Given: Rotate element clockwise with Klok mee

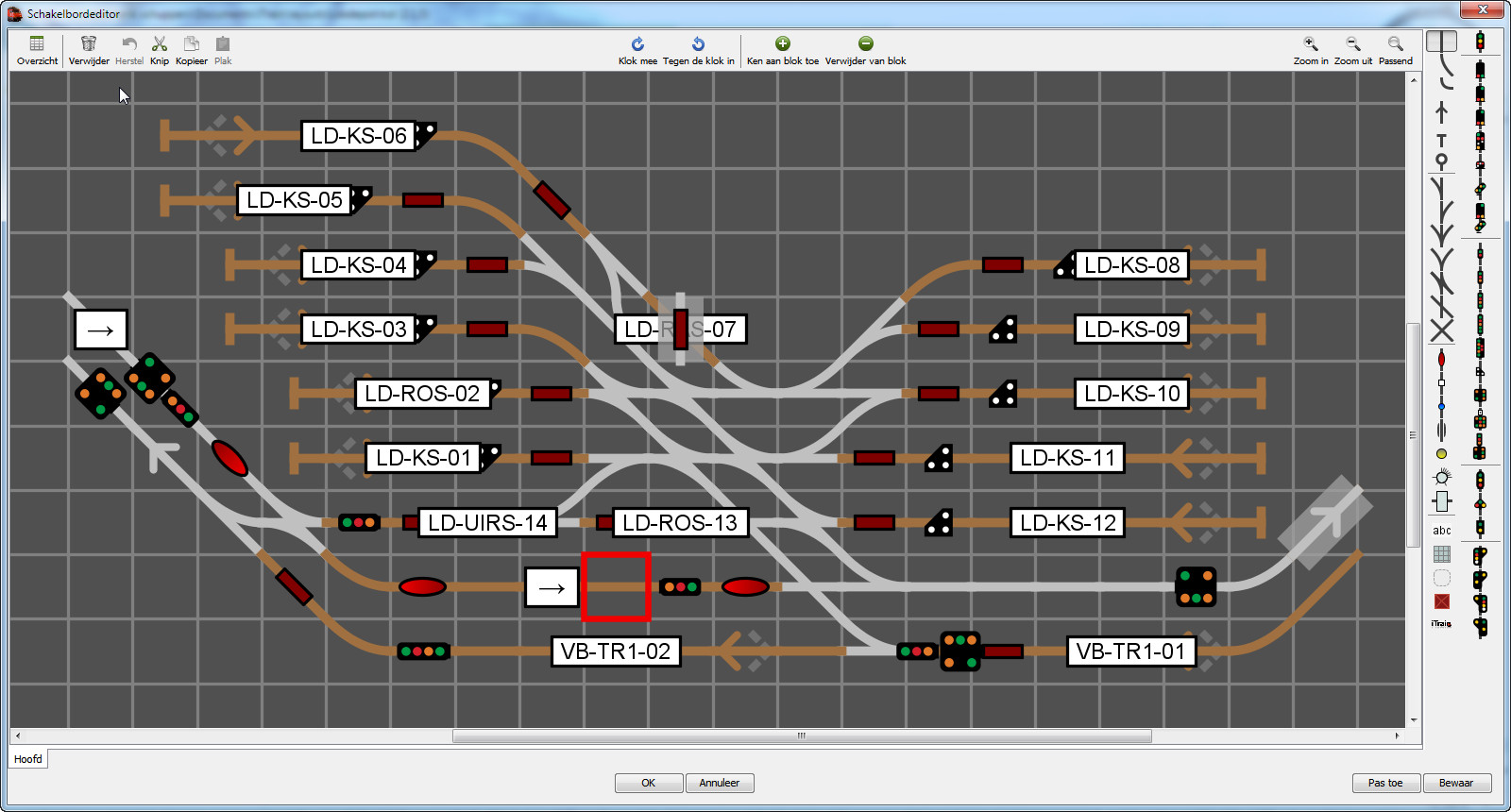Looking at the screenshot, I should pos(637,50).
